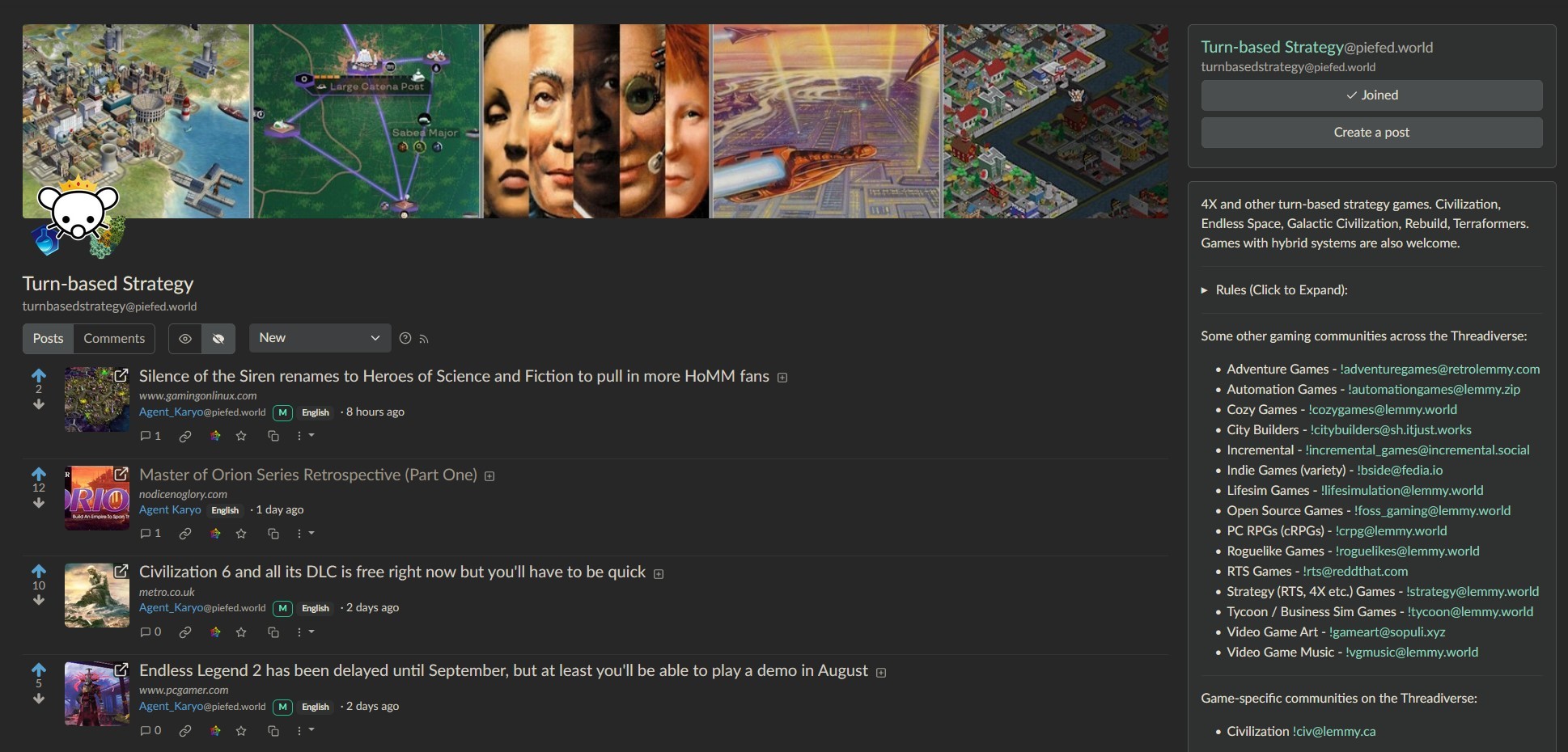1568x752 pixels.
Task: Click the help question mark icon beside New
Action: point(405,338)
